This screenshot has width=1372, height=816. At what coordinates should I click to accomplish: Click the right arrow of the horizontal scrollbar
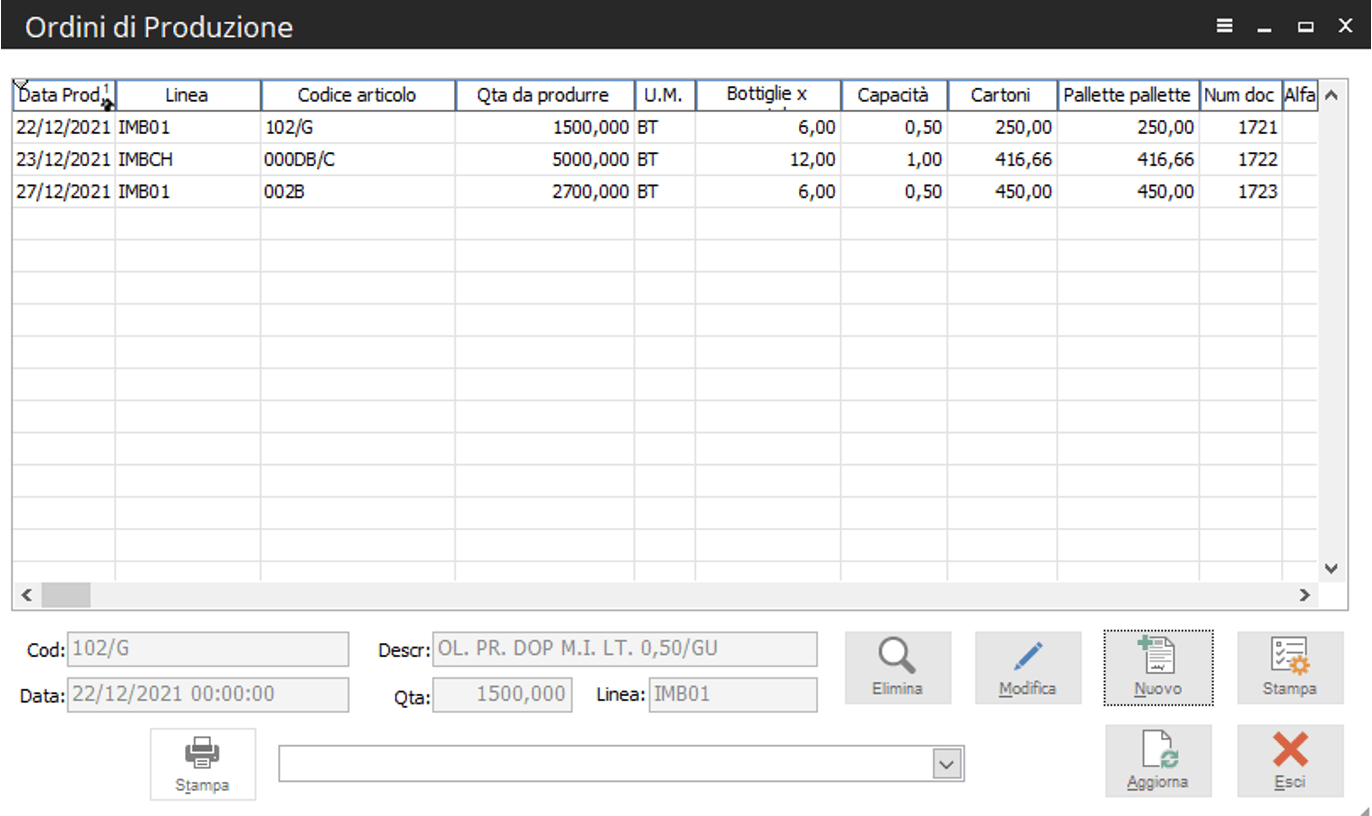tap(1304, 595)
